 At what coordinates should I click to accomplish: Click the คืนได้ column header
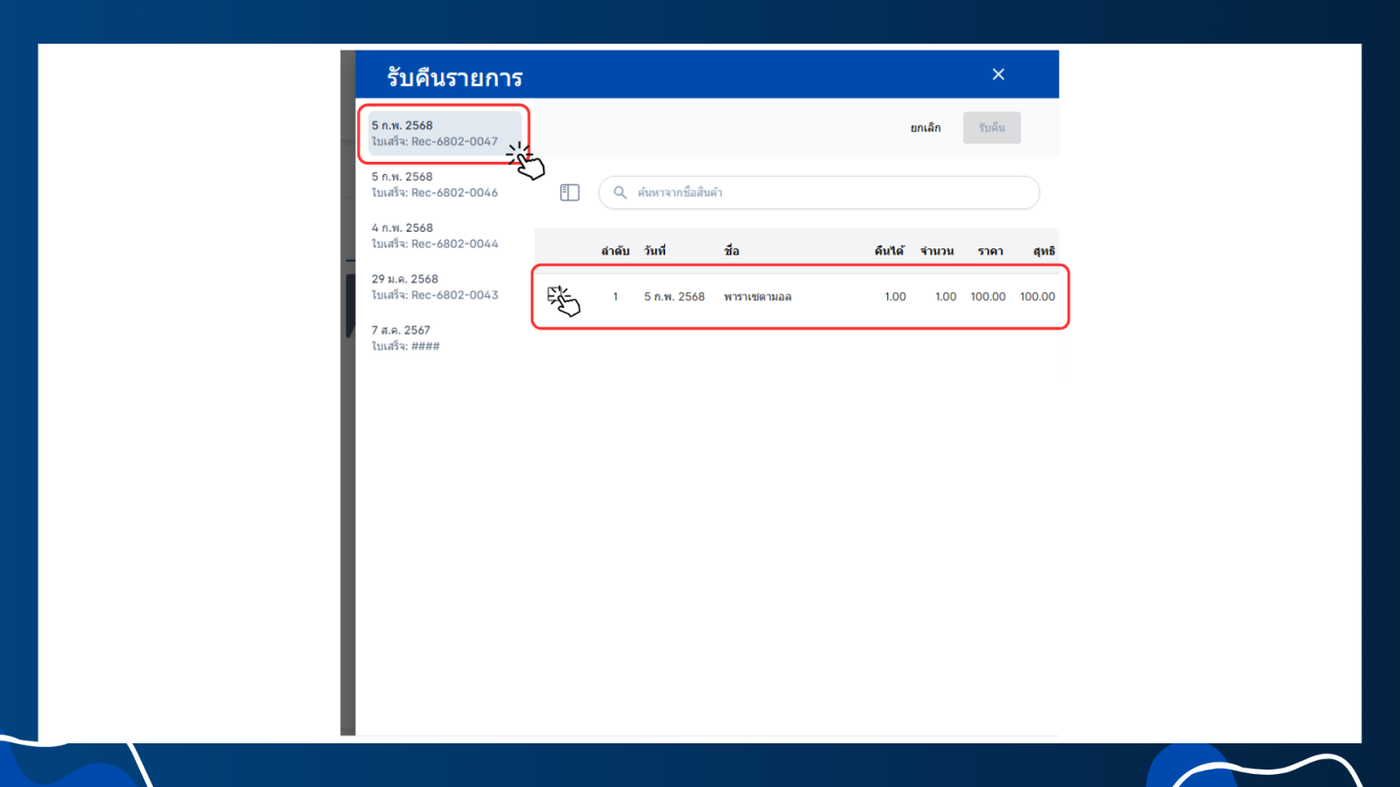(x=889, y=251)
